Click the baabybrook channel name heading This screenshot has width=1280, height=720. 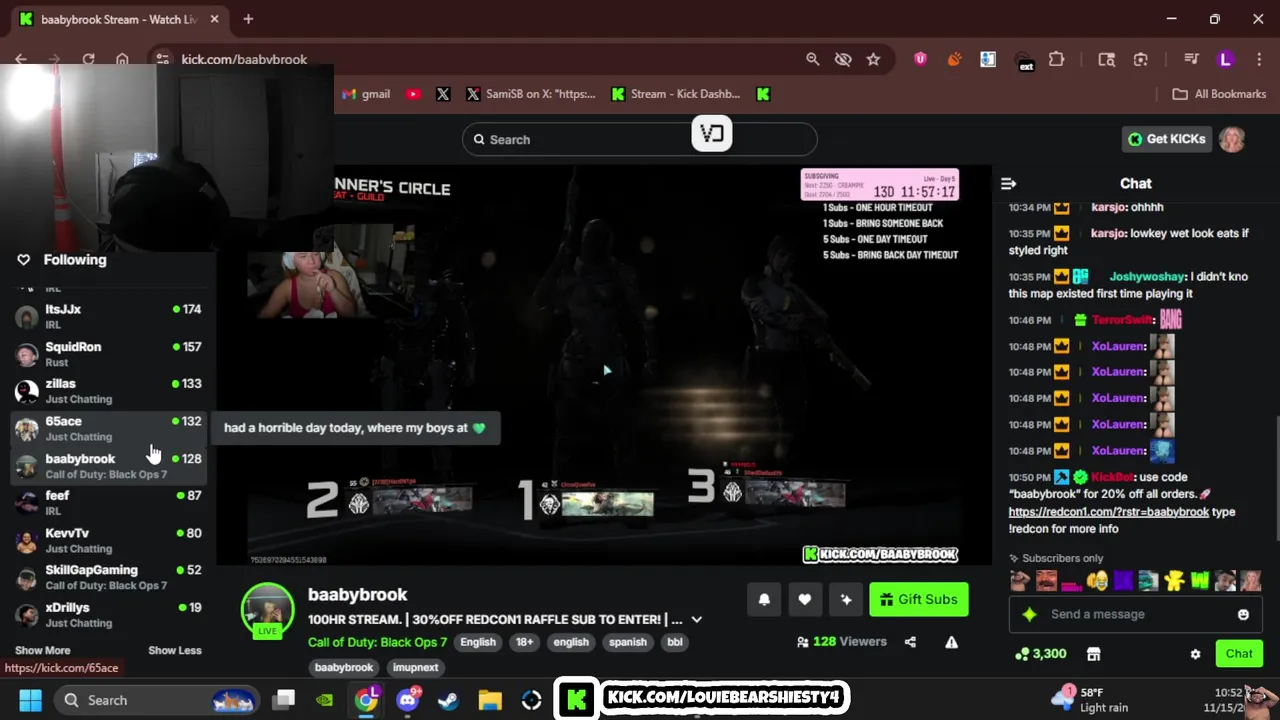[357, 594]
